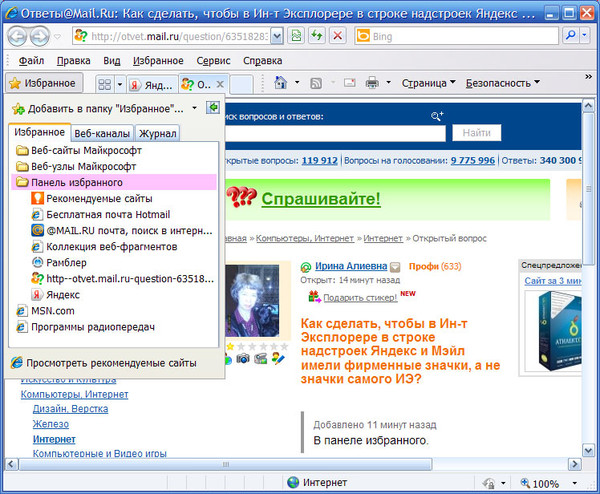Open the address bar dropdown arrow
The image size is (600, 494).
coord(277,36)
